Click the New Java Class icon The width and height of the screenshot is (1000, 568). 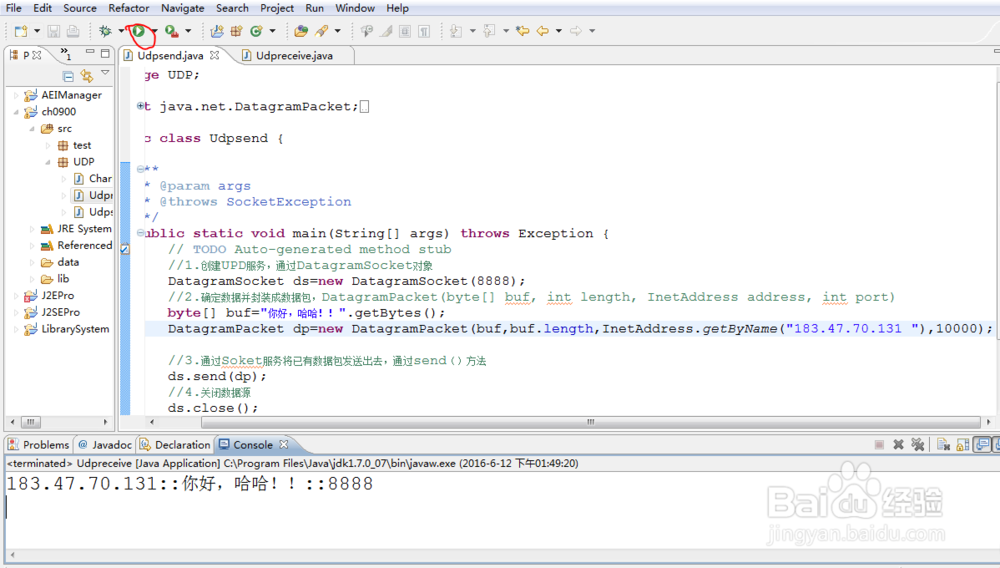256,31
